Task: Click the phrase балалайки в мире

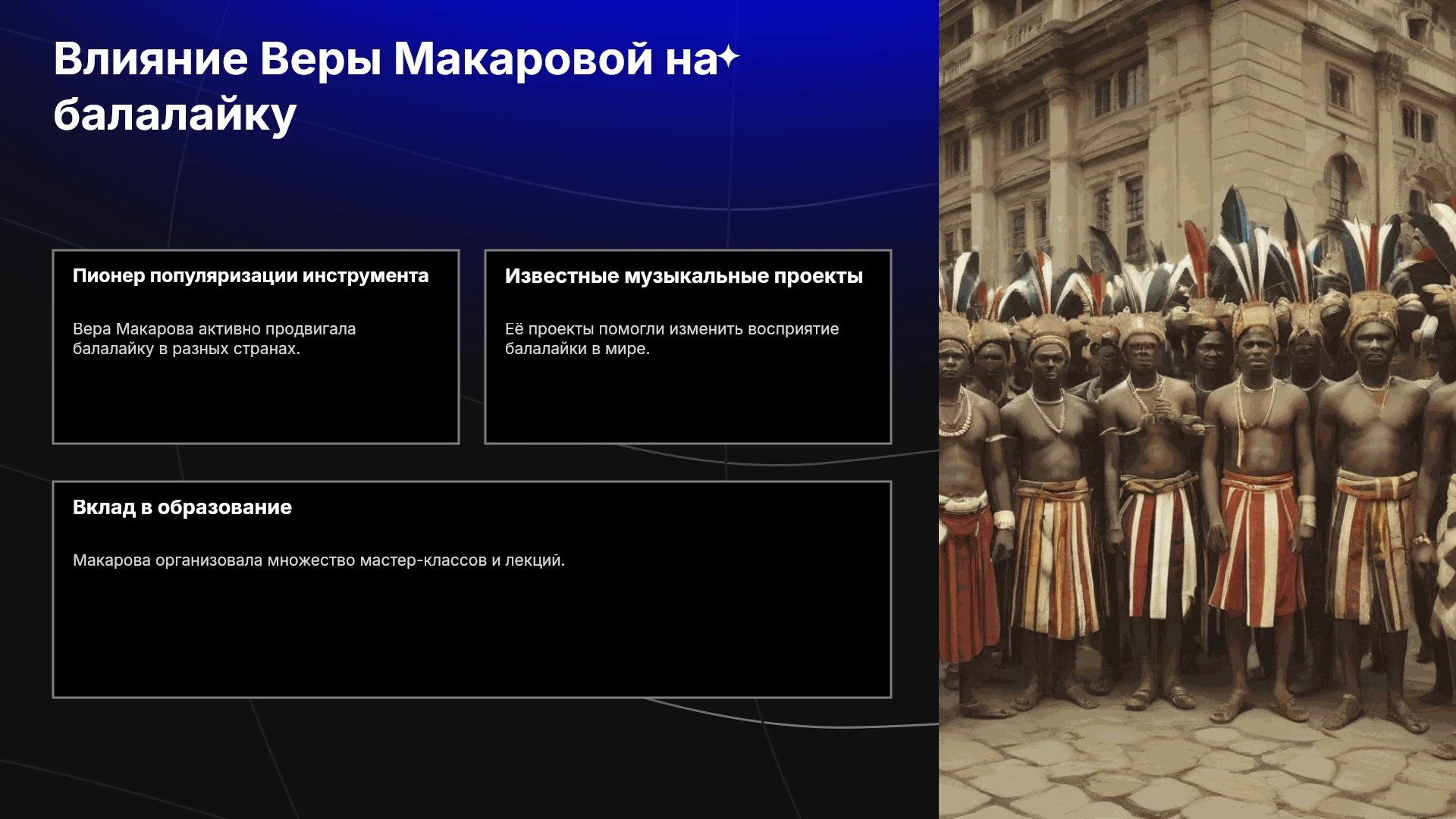Action: 577,349
